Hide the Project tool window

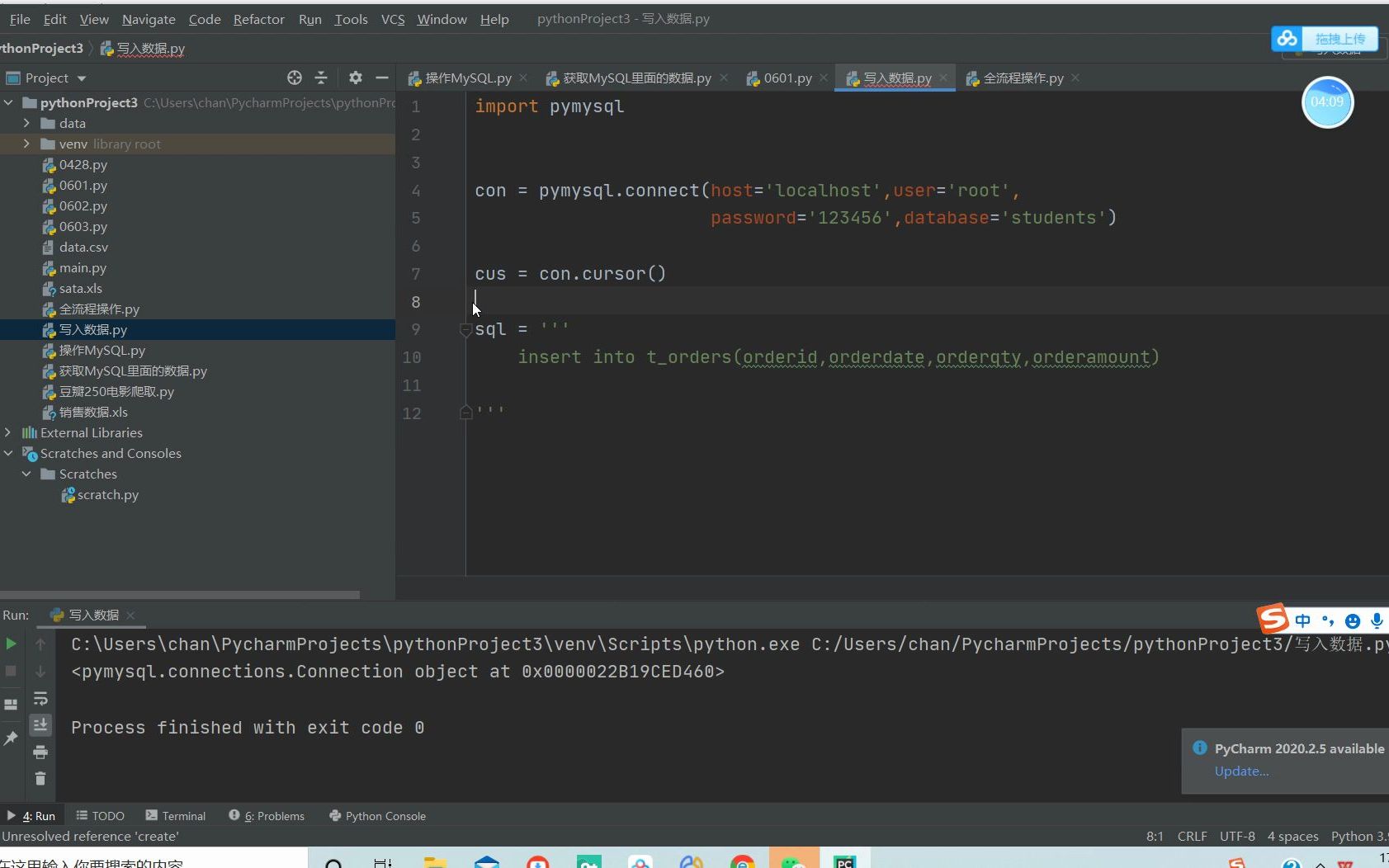(381, 78)
